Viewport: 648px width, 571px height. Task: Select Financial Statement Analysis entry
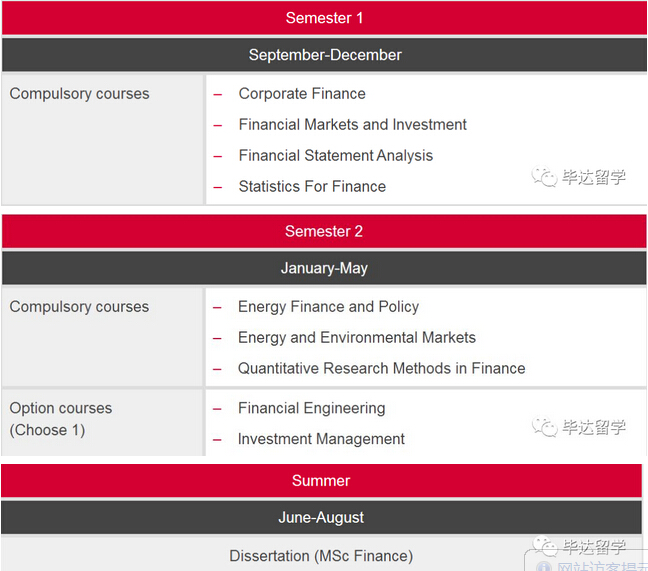336,156
